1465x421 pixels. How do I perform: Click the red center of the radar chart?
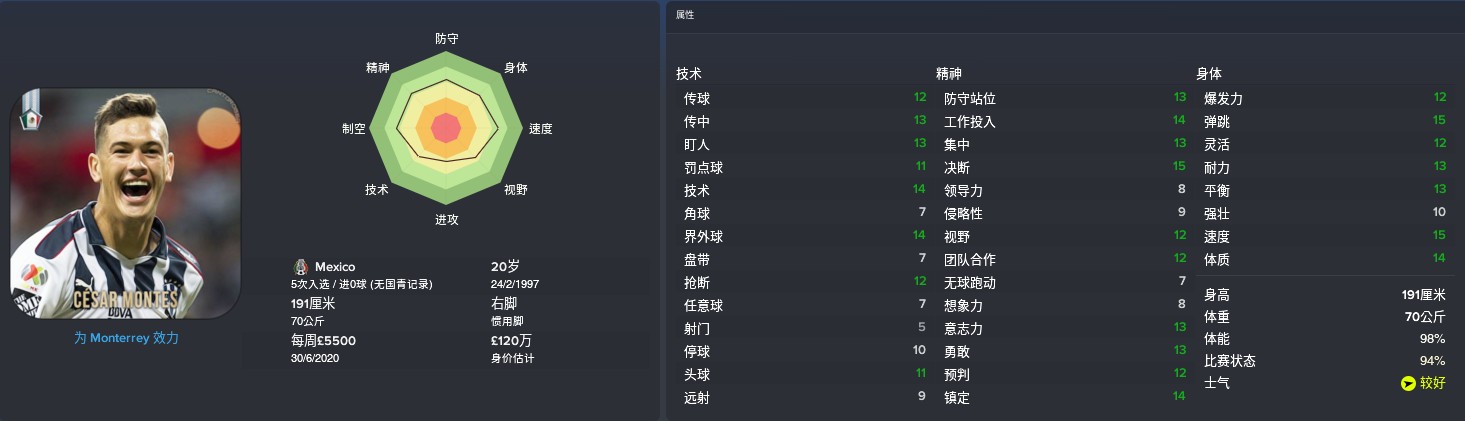click(x=446, y=128)
